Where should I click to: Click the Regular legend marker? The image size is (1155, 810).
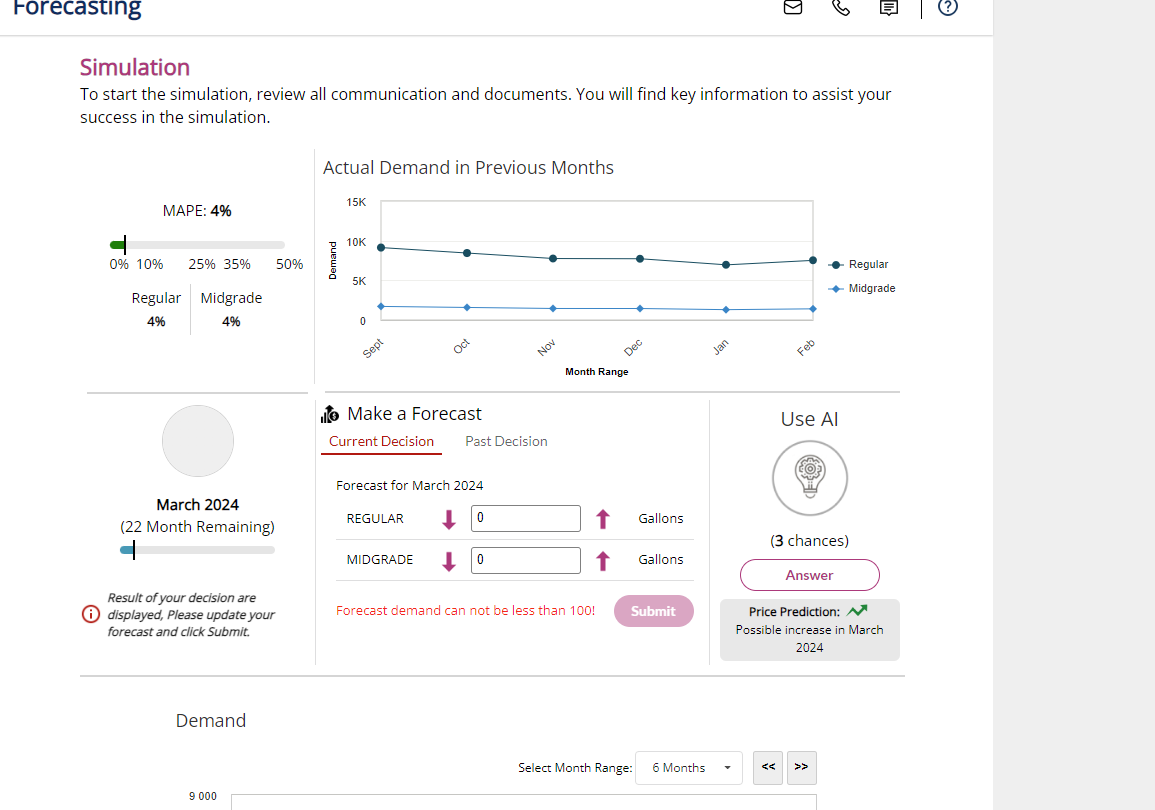835,264
